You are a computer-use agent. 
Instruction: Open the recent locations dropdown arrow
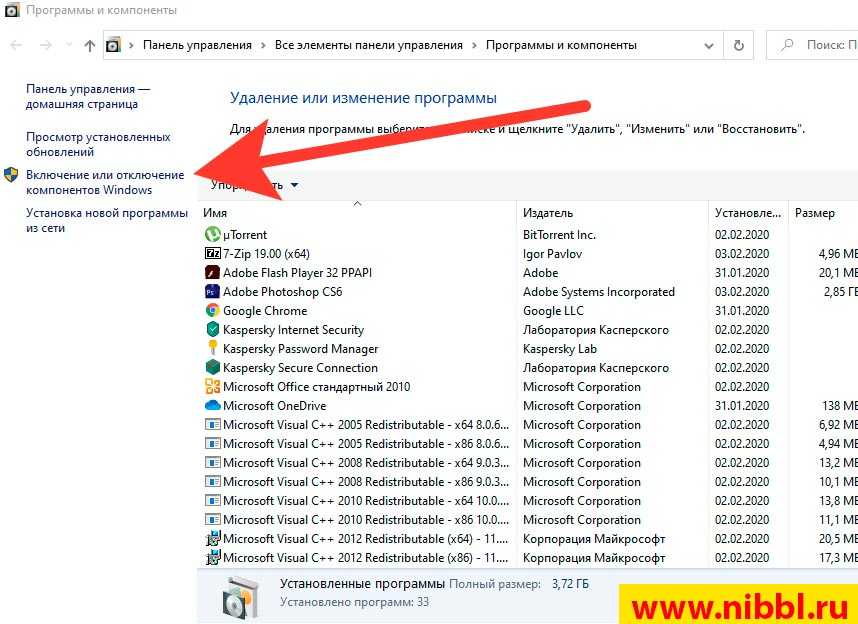click(x=69, y=45)
